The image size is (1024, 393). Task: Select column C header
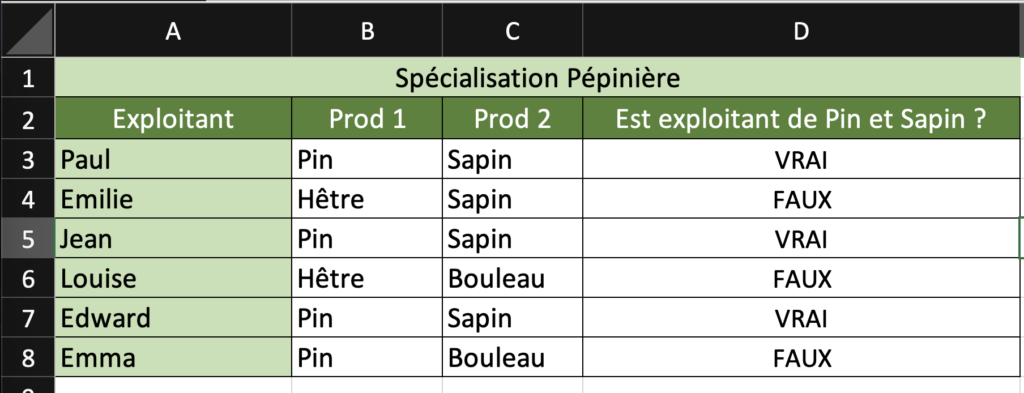[513, 31]
